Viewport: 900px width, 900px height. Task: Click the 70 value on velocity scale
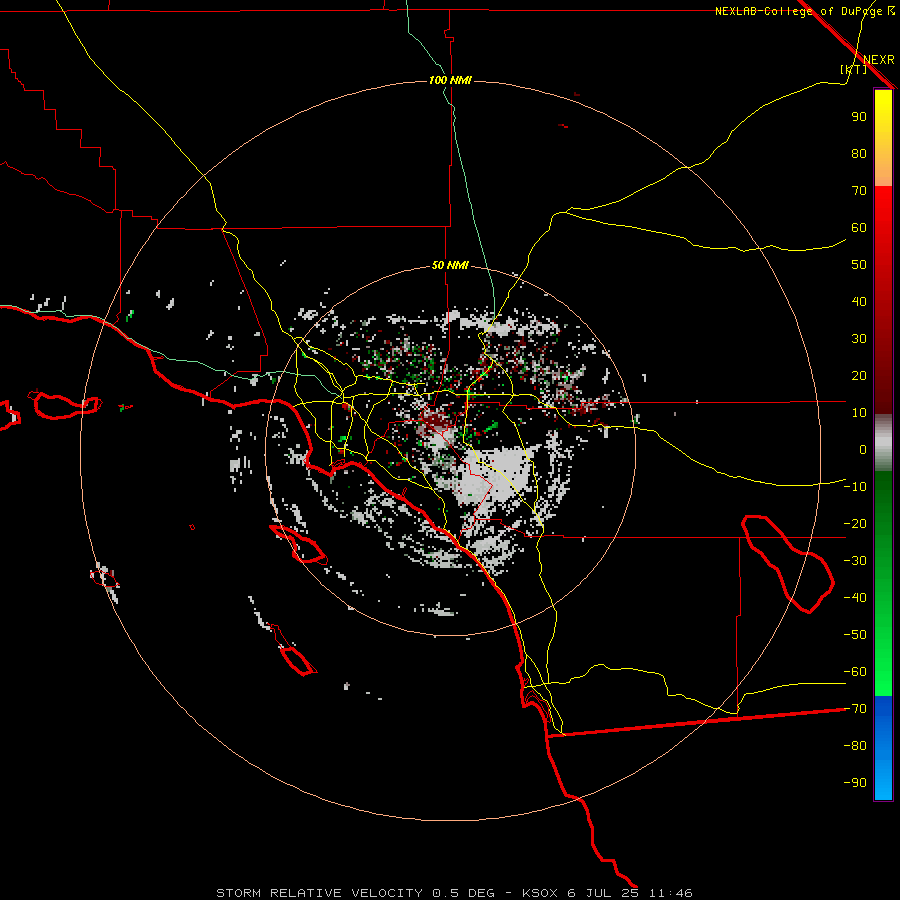[859, 191]
